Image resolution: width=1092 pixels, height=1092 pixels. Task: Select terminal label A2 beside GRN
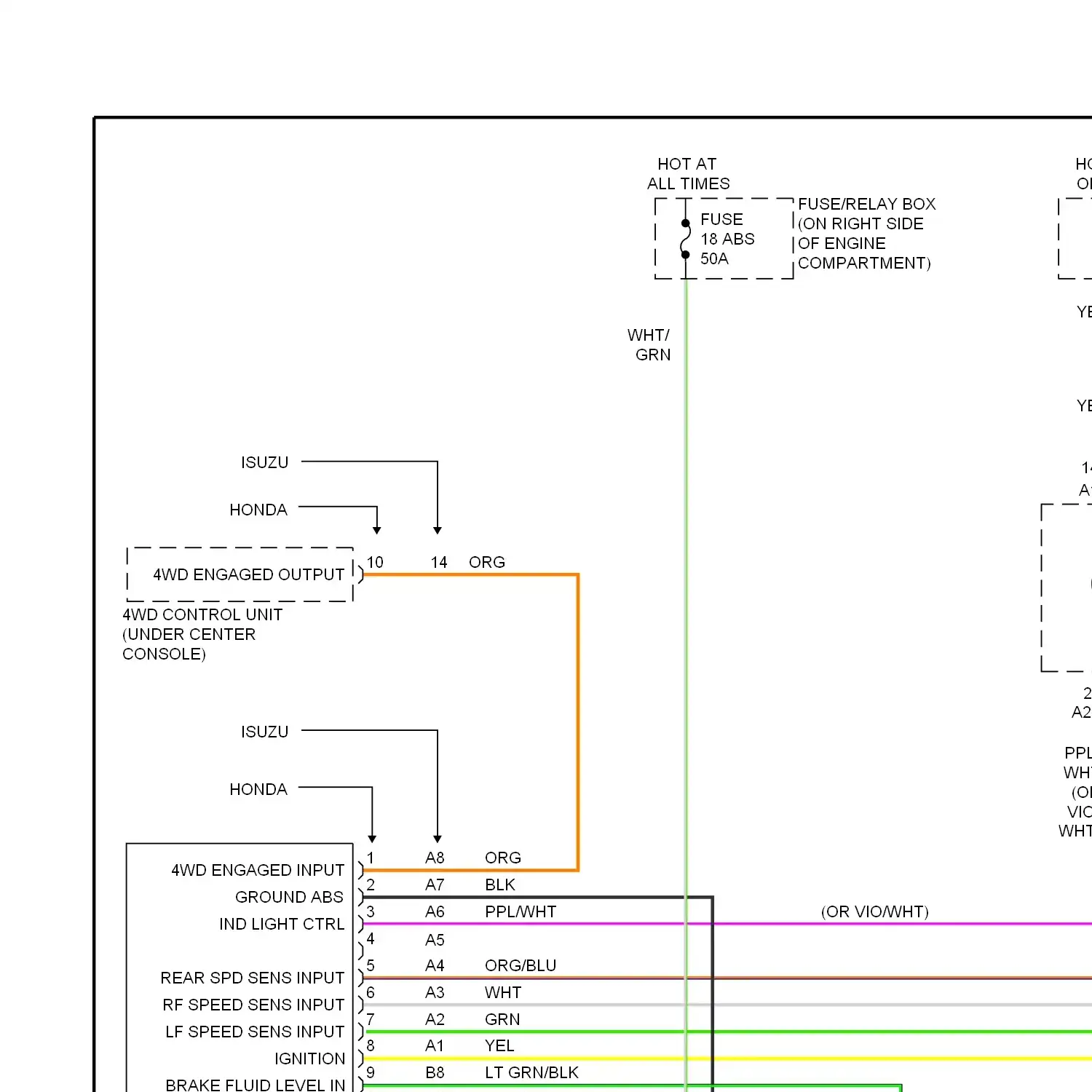click(435, 1019)
